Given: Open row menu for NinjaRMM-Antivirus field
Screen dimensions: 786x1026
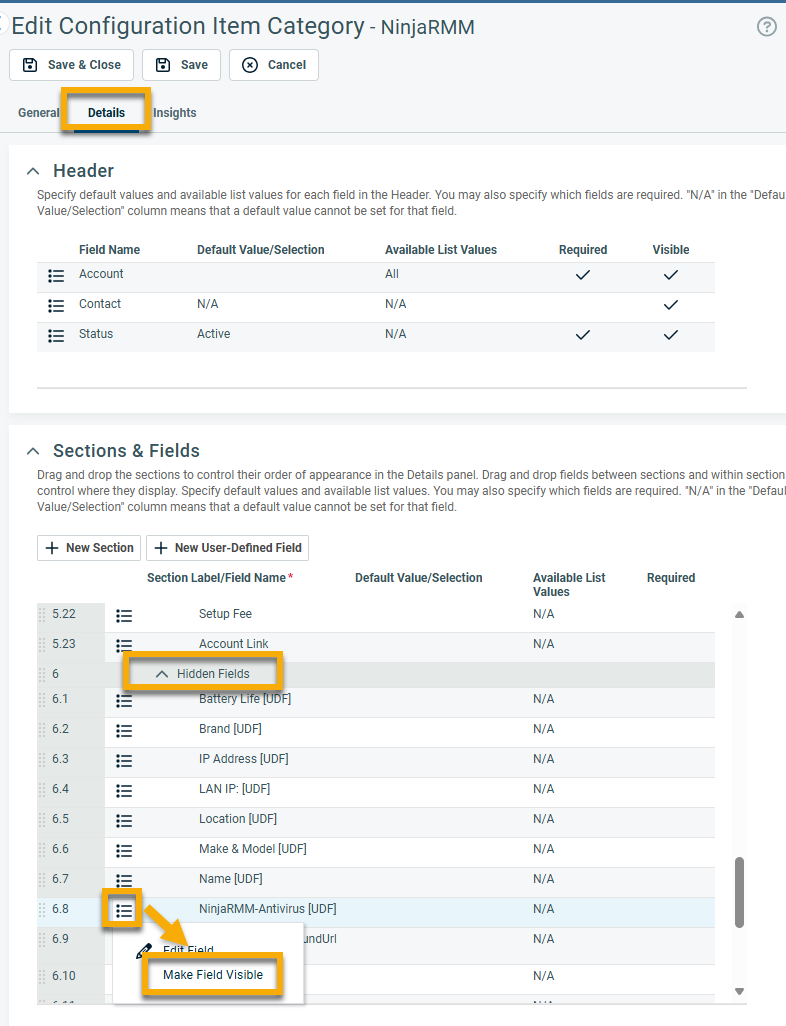Looking at the screenshot, I should point(124,910).
